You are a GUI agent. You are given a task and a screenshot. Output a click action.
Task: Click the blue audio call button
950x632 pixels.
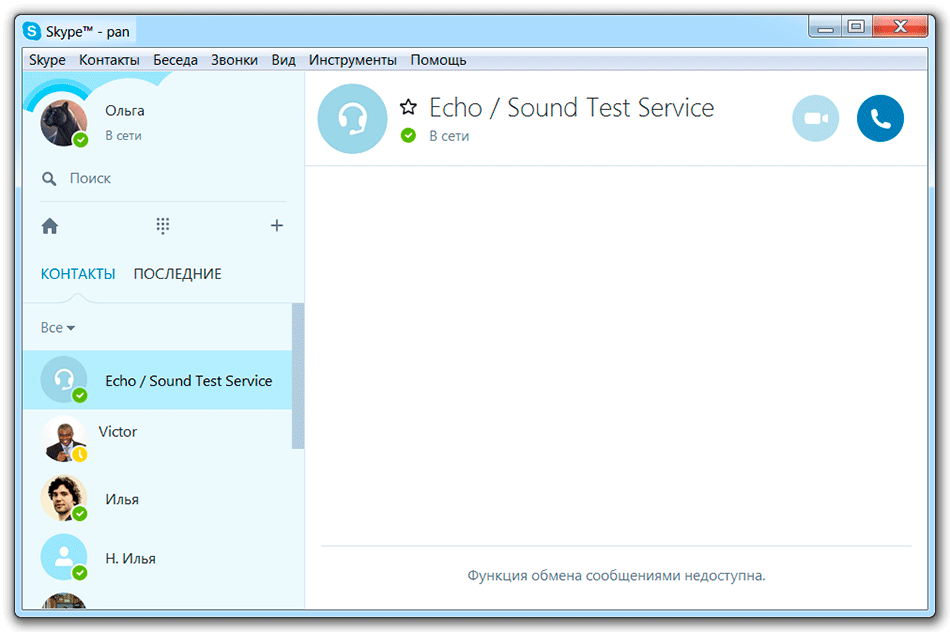(880, 119)
